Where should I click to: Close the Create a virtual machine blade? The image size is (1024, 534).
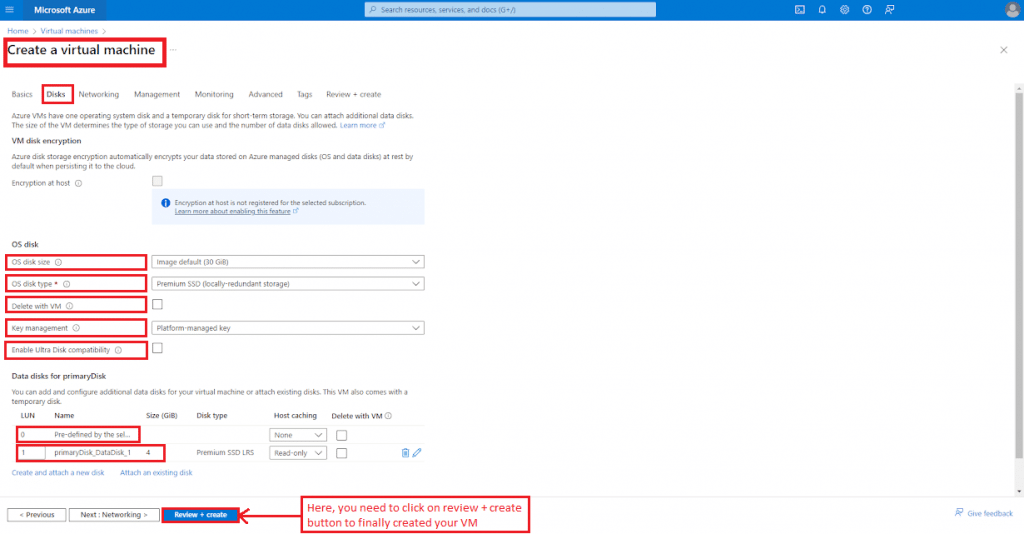pos(1004,50)
